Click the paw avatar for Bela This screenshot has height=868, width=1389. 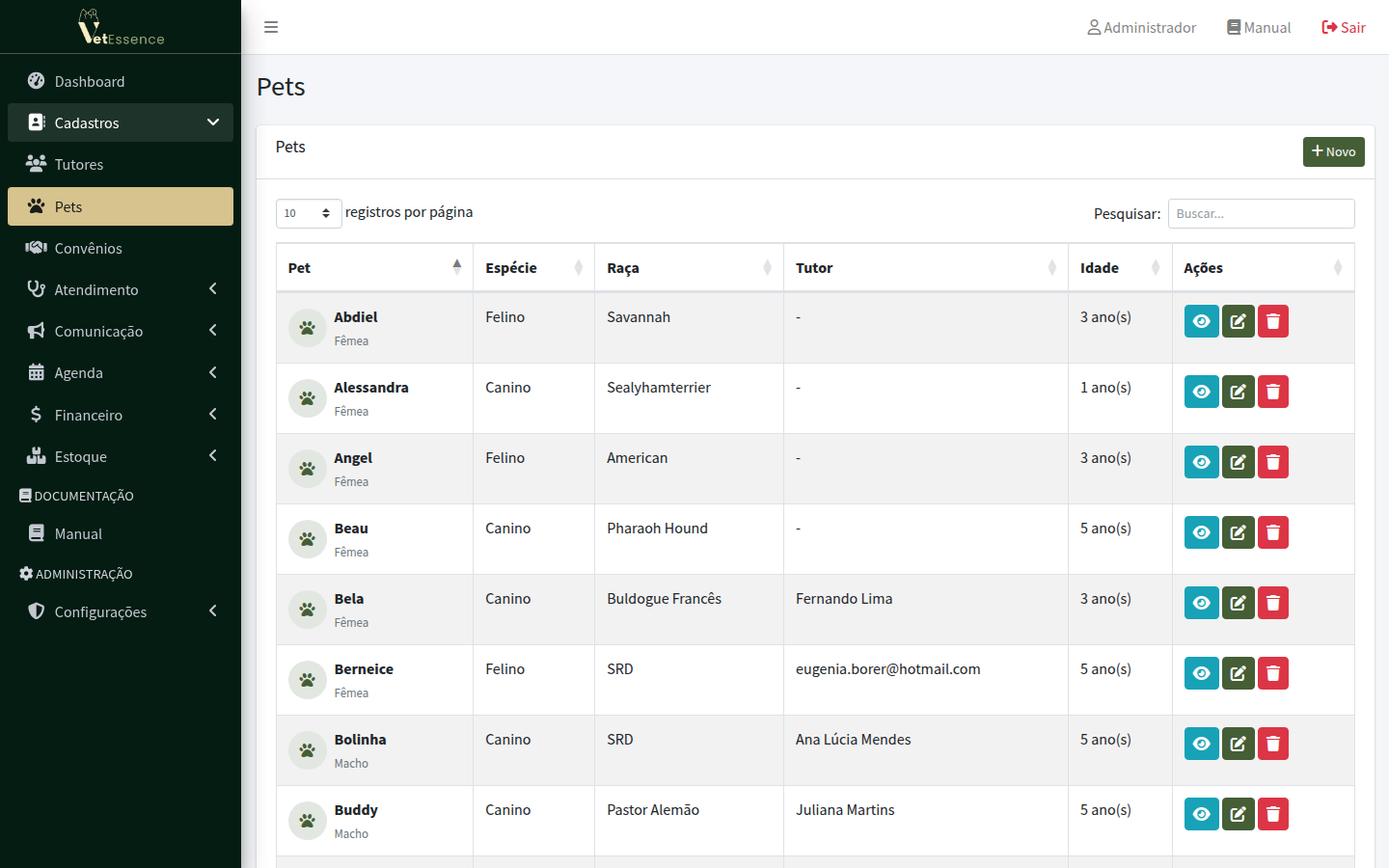308,610
